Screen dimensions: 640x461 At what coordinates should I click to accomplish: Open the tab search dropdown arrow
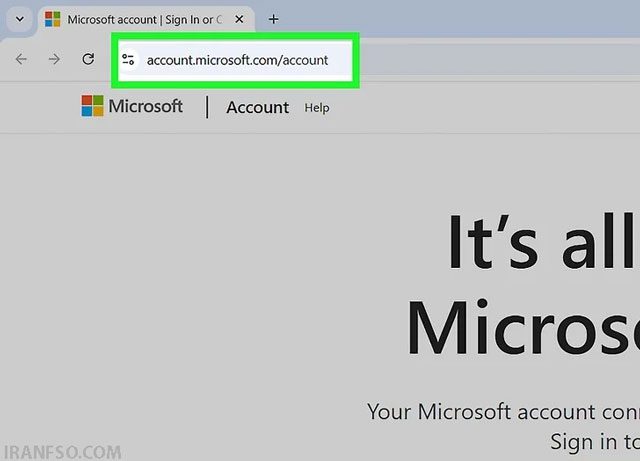click(20, 19)
